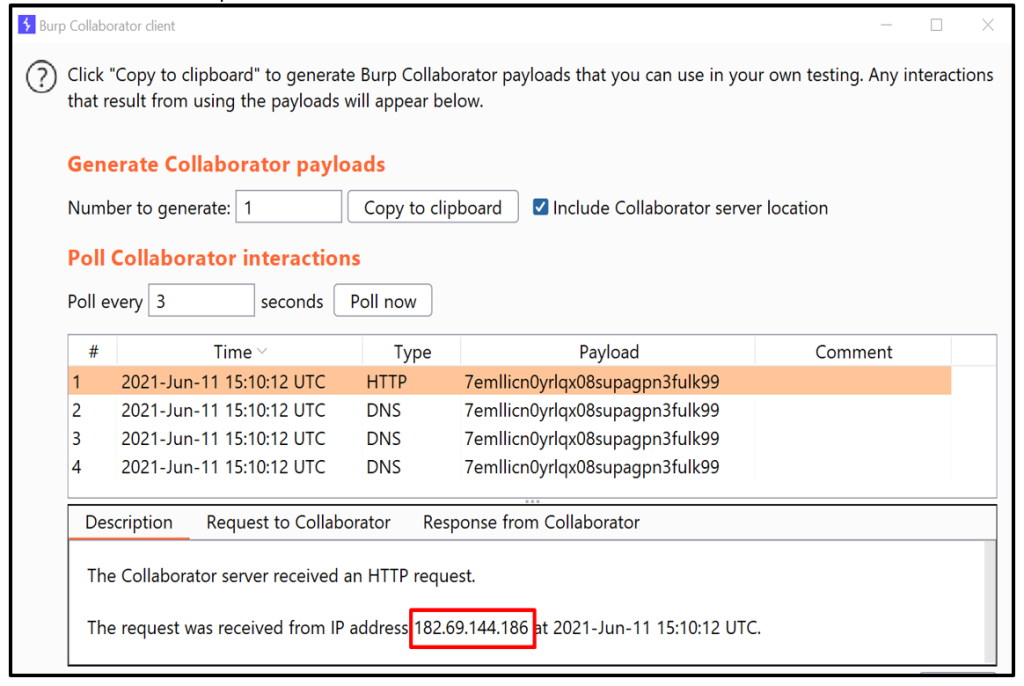The height and width of the screenshot is (686, 1024).
Task: Select row 2's DNS type cell
Action: 384,410
